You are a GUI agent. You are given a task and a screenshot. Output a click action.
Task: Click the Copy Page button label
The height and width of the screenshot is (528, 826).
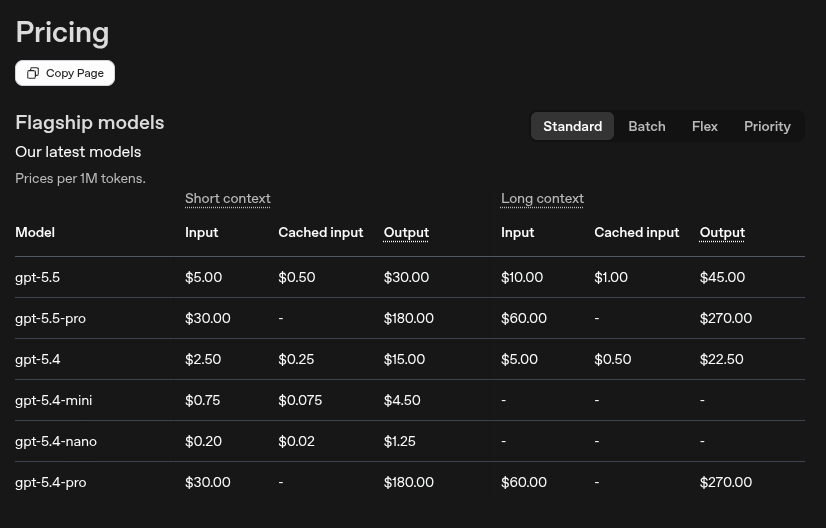(x=75, y=73)
